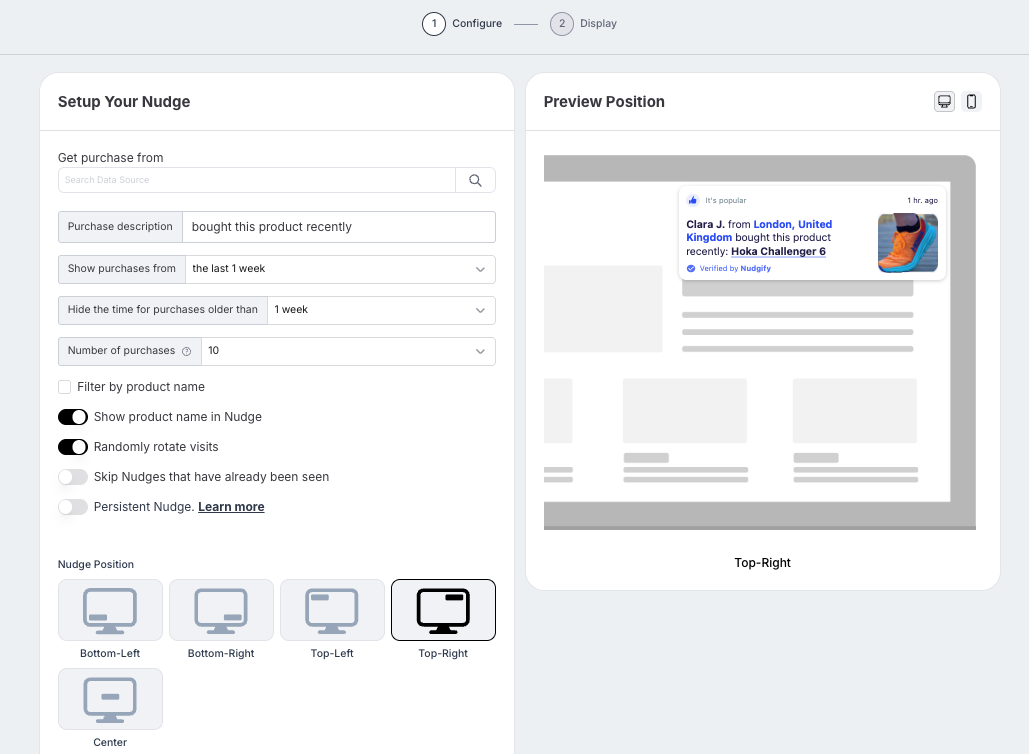Disable Randomly rotate visits toggle
The image size is (1029, 754).
click(73, 447)
